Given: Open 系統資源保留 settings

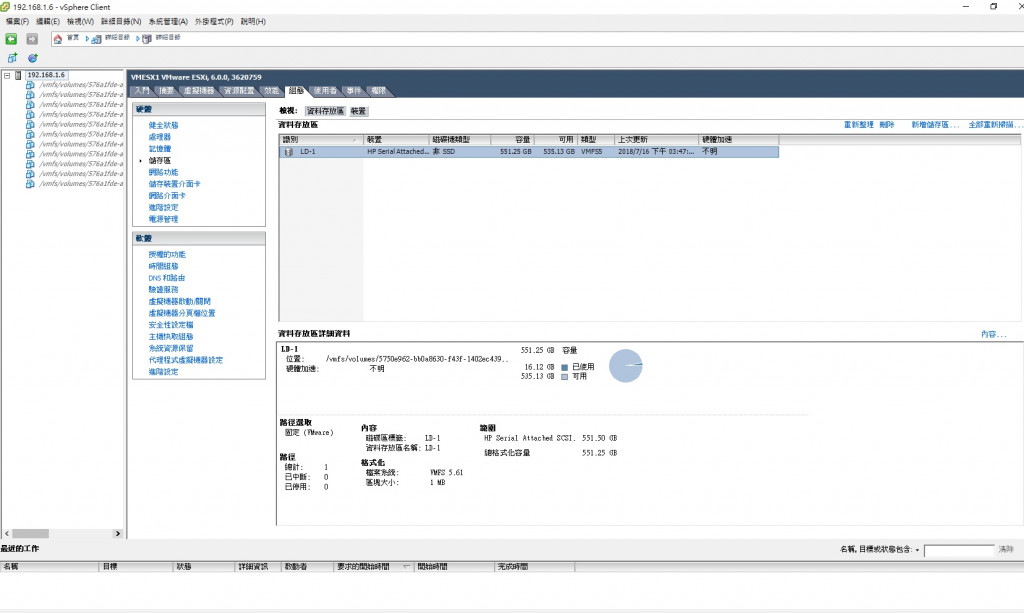Looking at the screenshot, I should tap(171, 349).
